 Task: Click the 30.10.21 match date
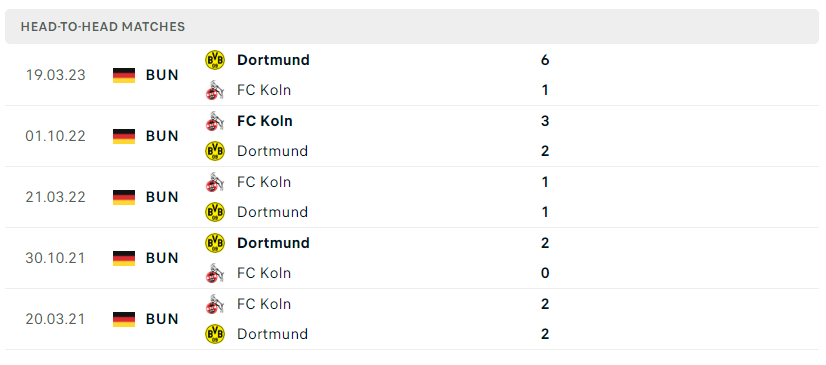(55, 258)
